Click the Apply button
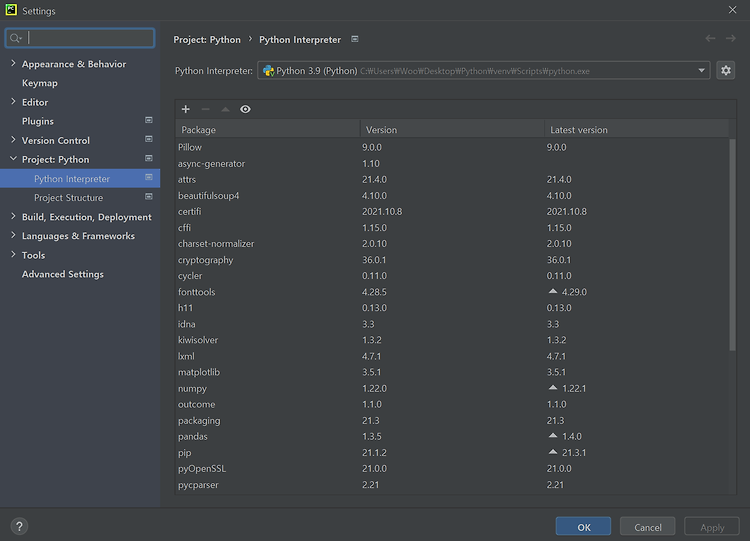The width and height of the screenshot is (750, 541). click(x=712, y=527)
